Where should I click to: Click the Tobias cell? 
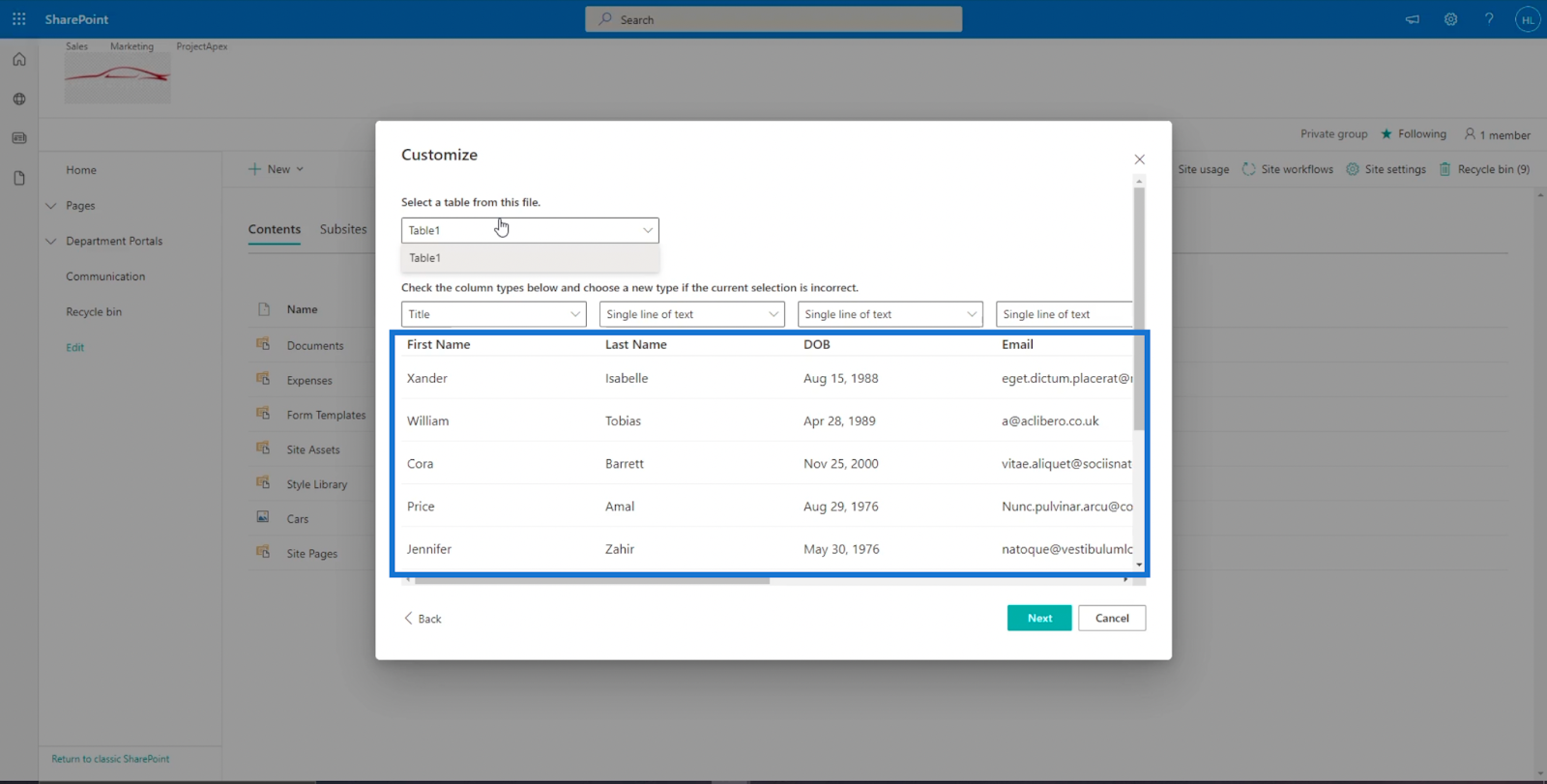tap(623, 421)
